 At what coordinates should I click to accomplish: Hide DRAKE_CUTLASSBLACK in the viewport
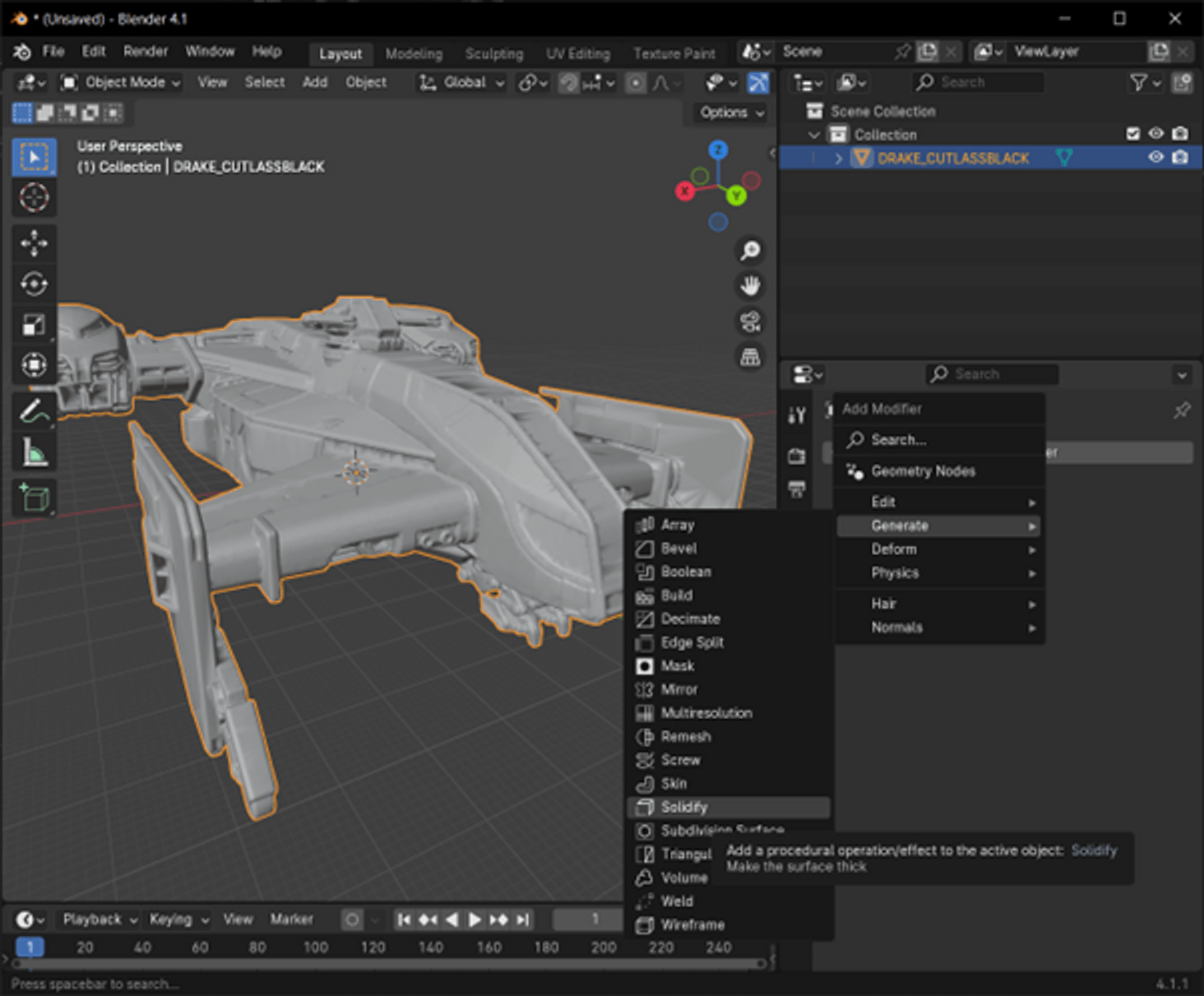coord(1155,157)
